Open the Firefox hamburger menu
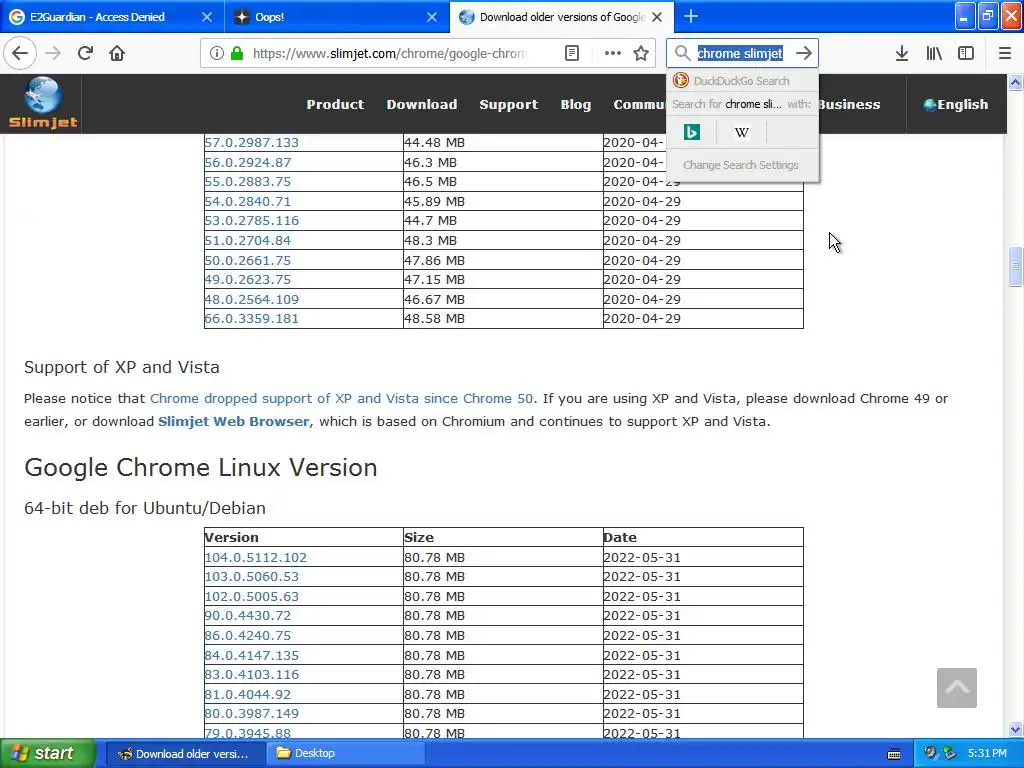 click(x=1004, y=53)
